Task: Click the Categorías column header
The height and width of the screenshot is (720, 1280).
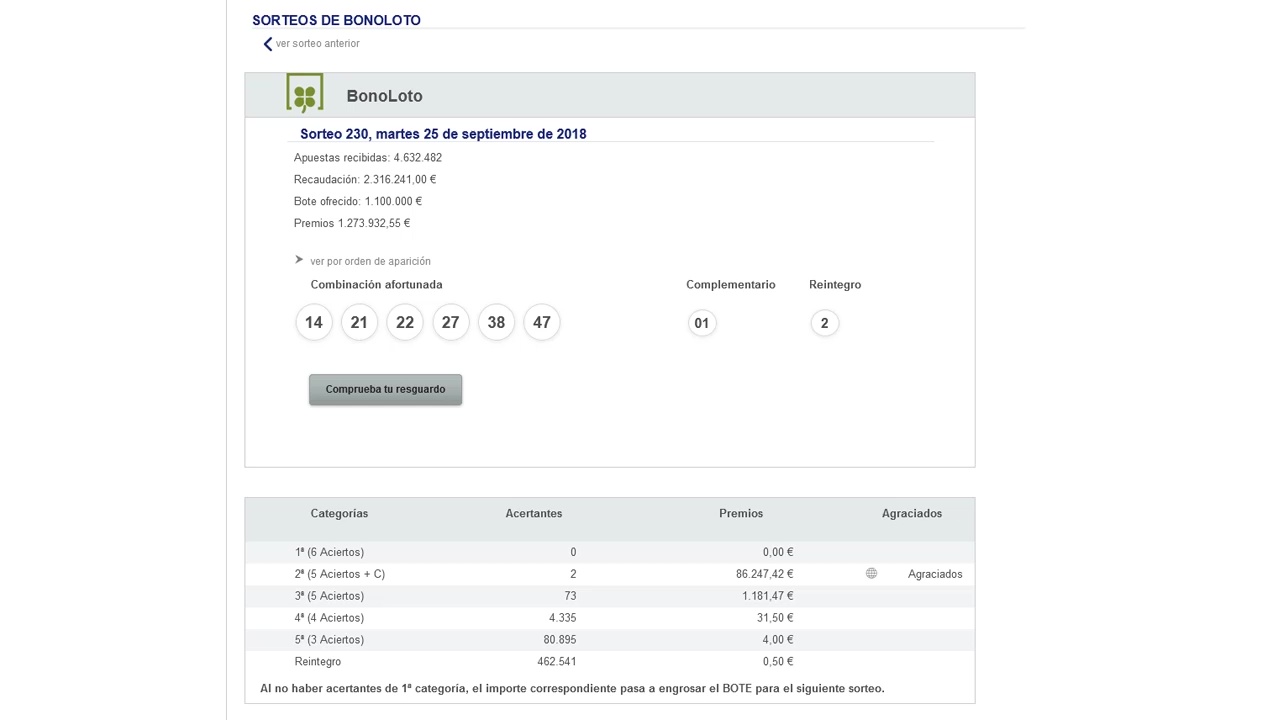Action: pos(339,514)
